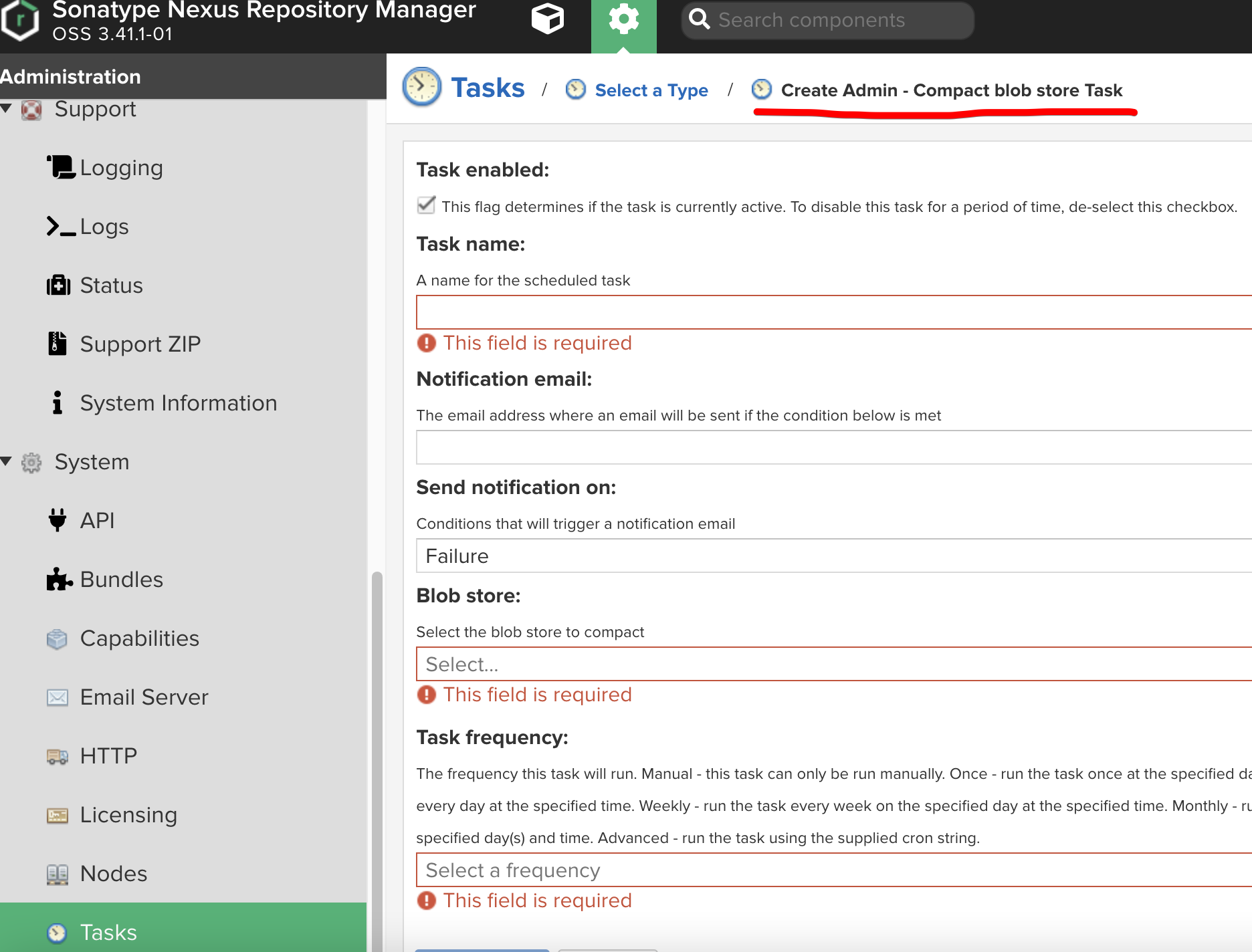Click the Tasks clock icon in sidebar
Image resolution: width=1252 pixels, height=952 pixels.
coord(58,933)
